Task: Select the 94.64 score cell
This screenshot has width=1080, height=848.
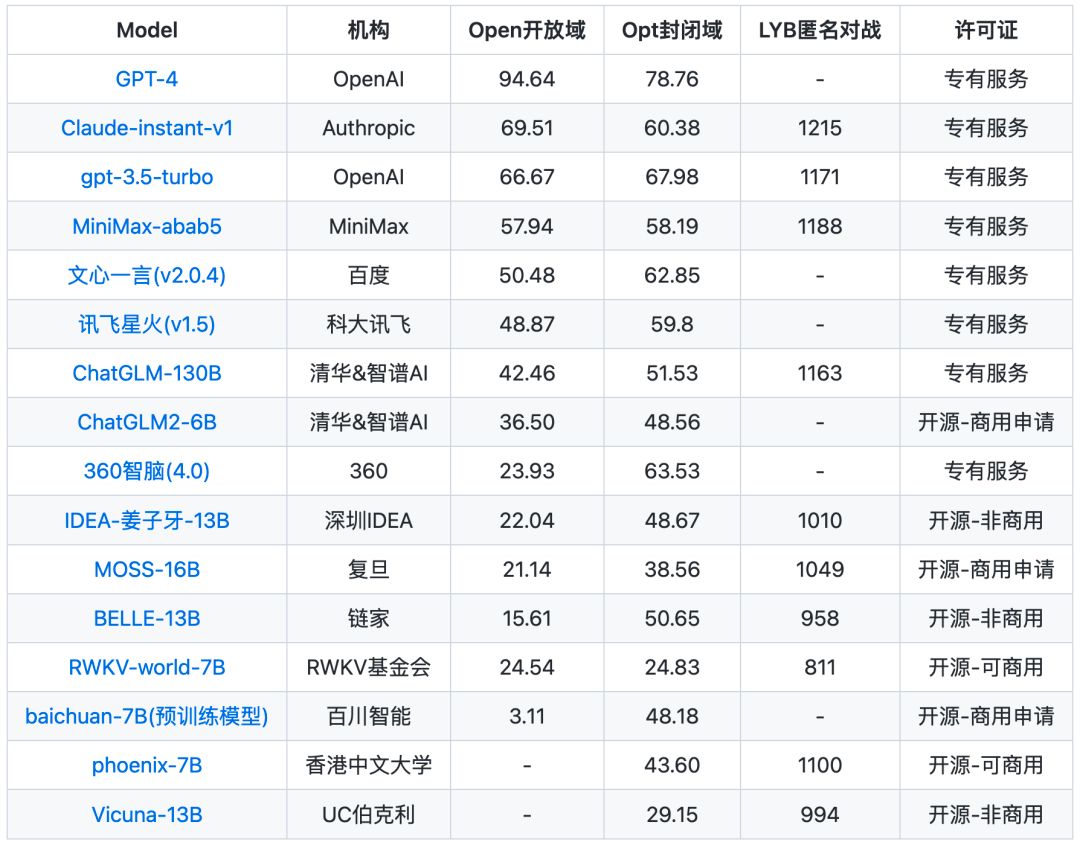Action: coord(527,79)
